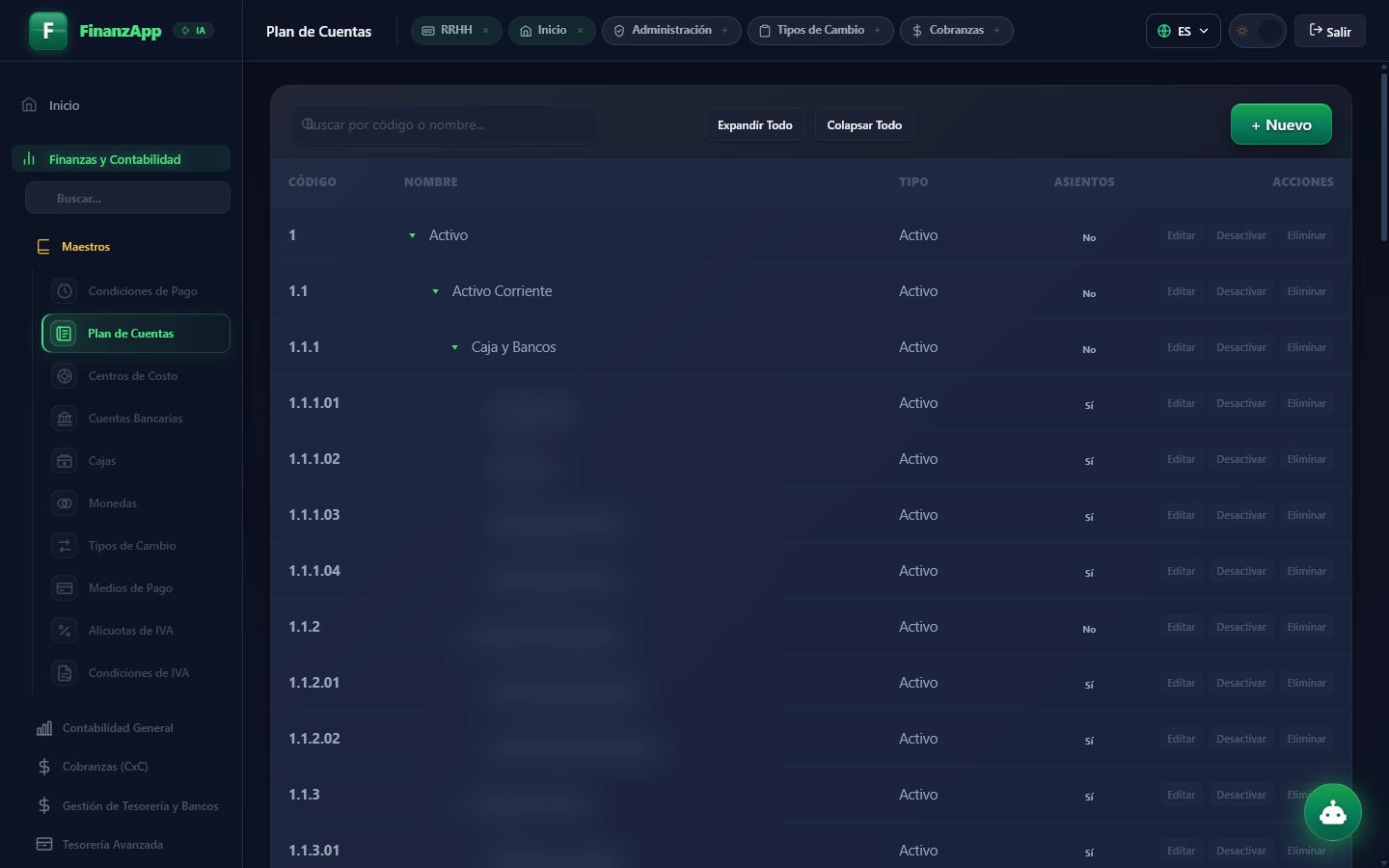Viewport: 1389px width, 868px height.
Task: Click Editar for account 1.1
Action: (1181, 291)
